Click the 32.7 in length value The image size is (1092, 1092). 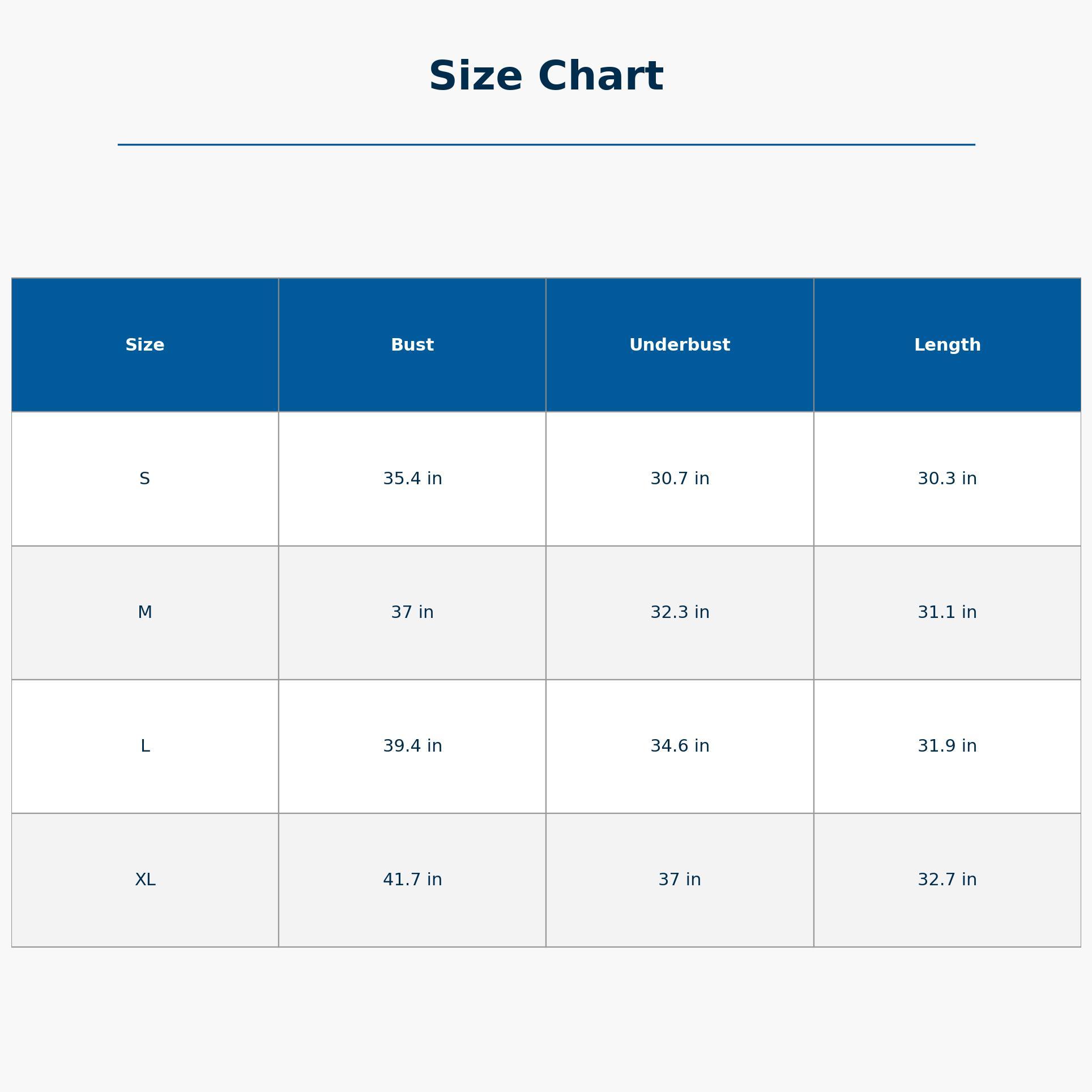[x=947, y=880]
